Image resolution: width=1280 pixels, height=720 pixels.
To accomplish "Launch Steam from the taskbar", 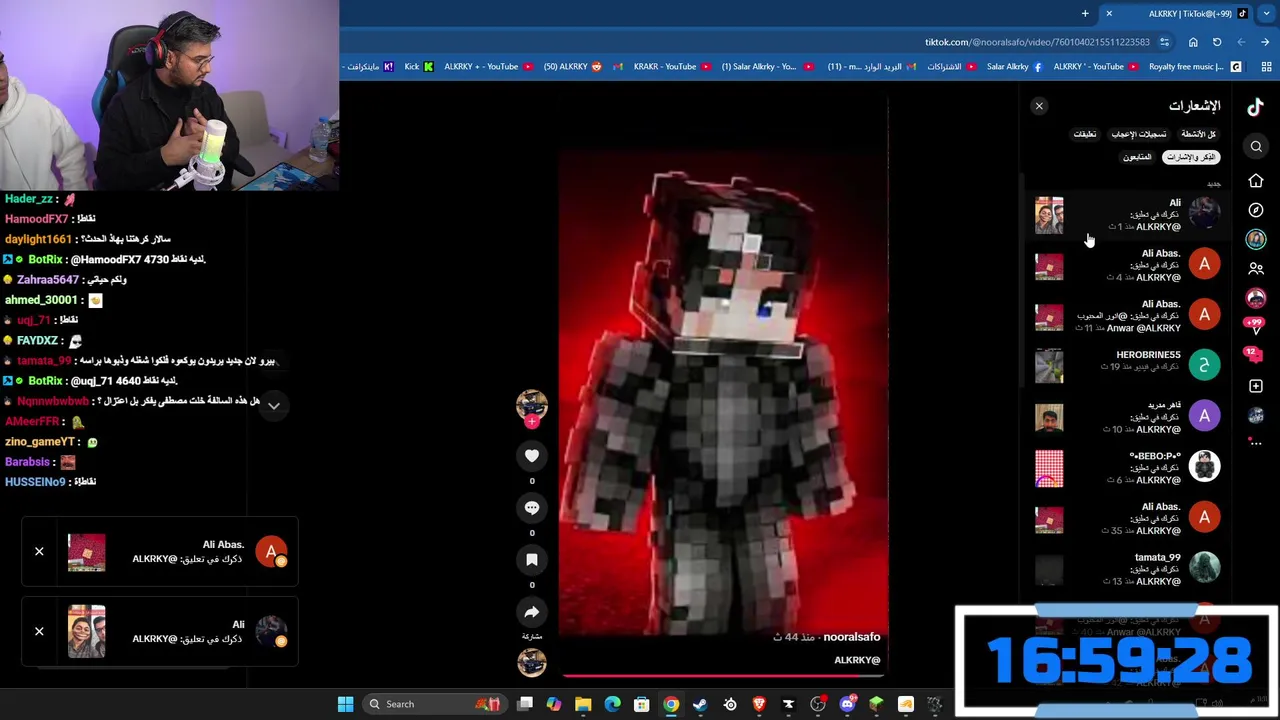I will (x=700, y=704).
